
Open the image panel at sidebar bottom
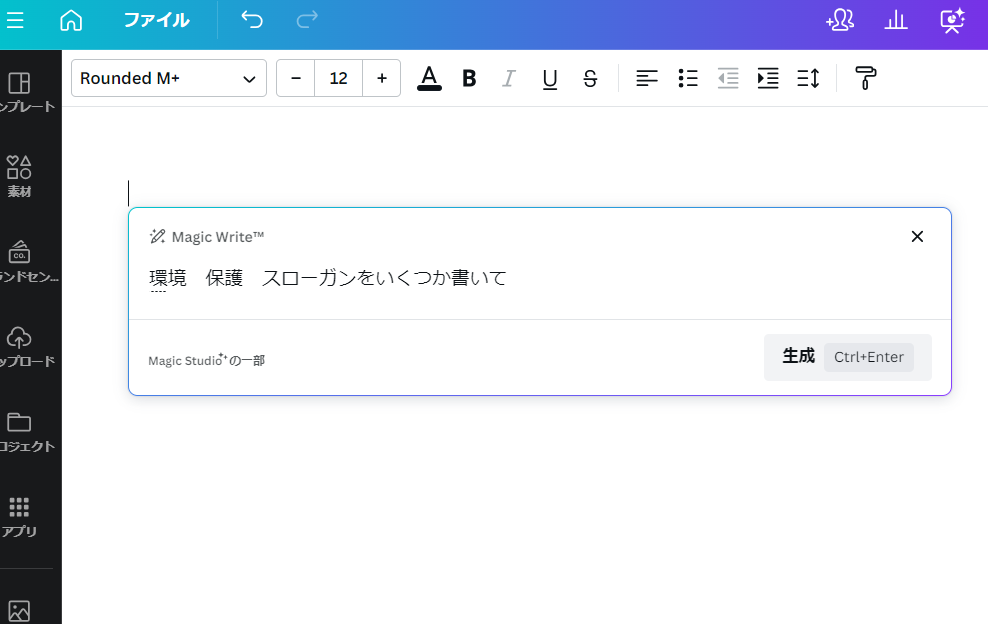coord(19,610)
